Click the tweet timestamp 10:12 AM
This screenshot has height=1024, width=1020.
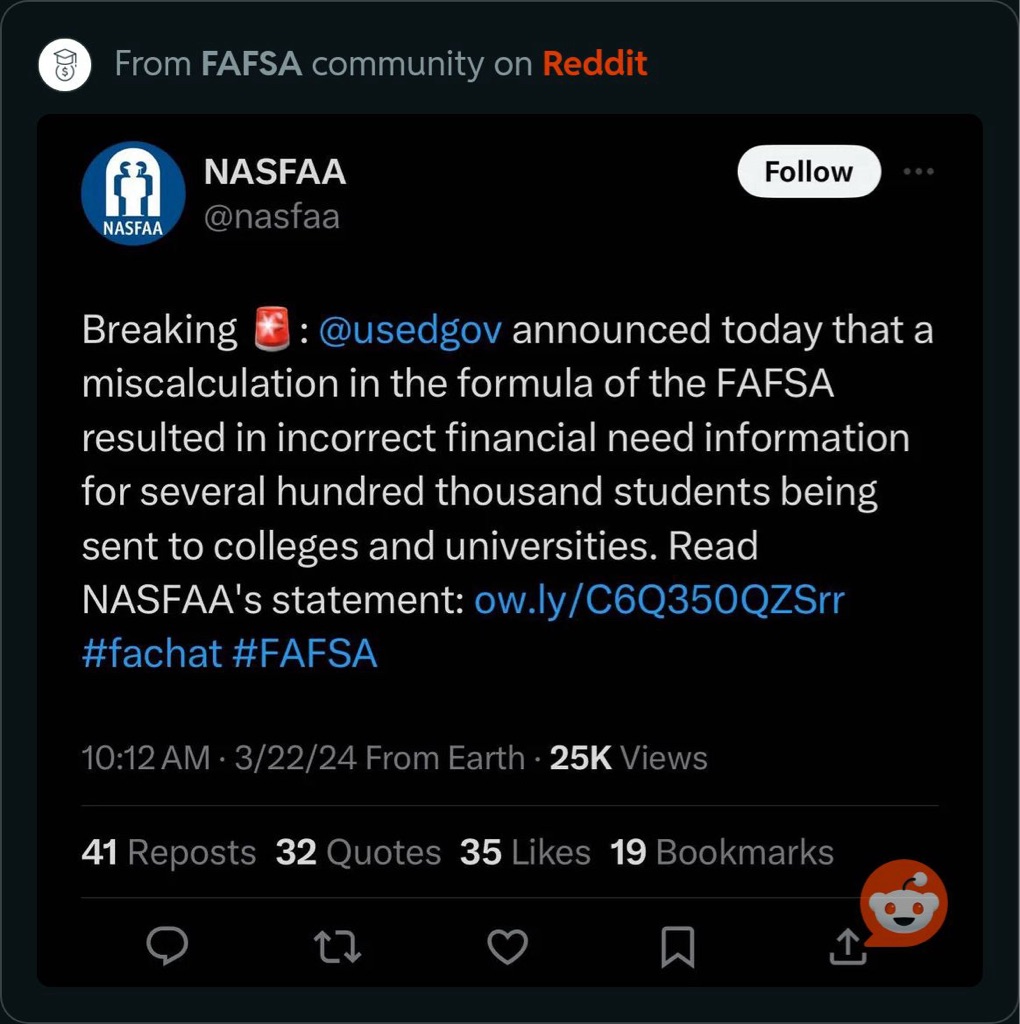(146, 758)
